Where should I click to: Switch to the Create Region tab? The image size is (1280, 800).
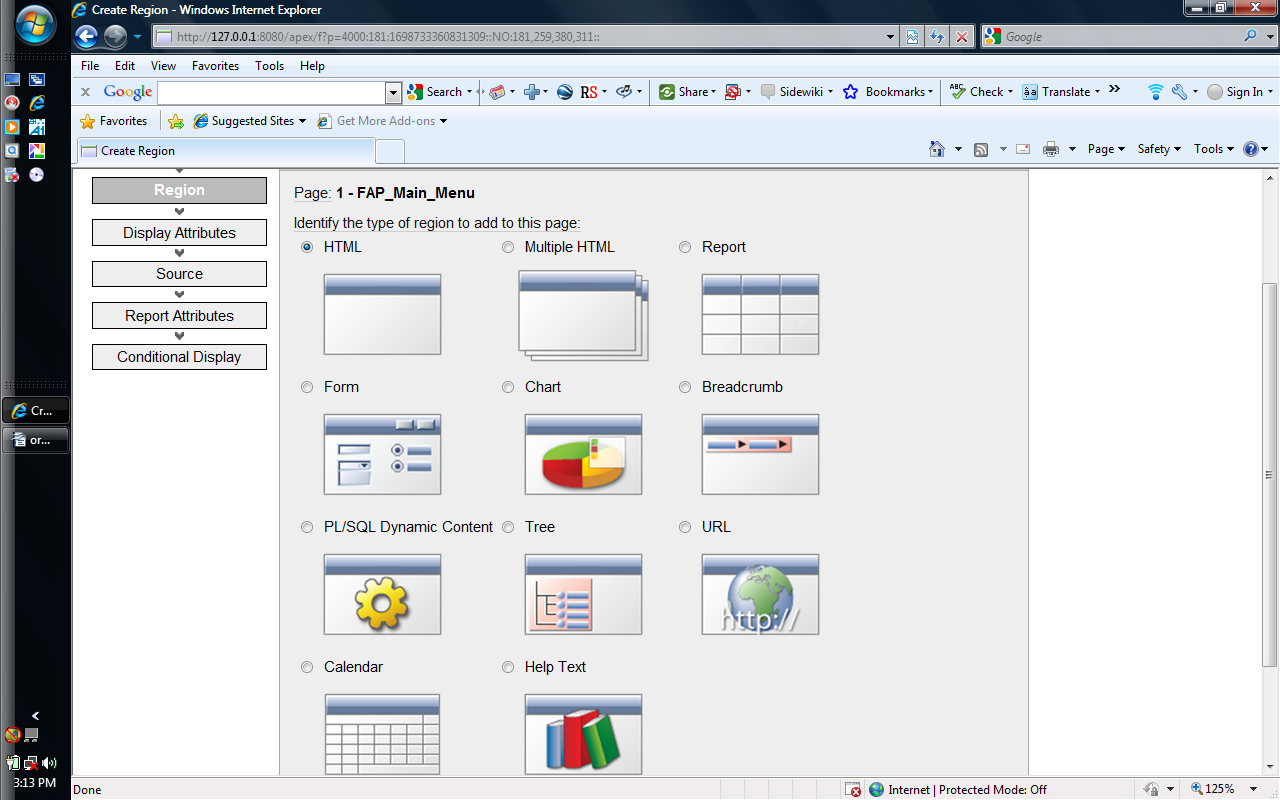227,151
